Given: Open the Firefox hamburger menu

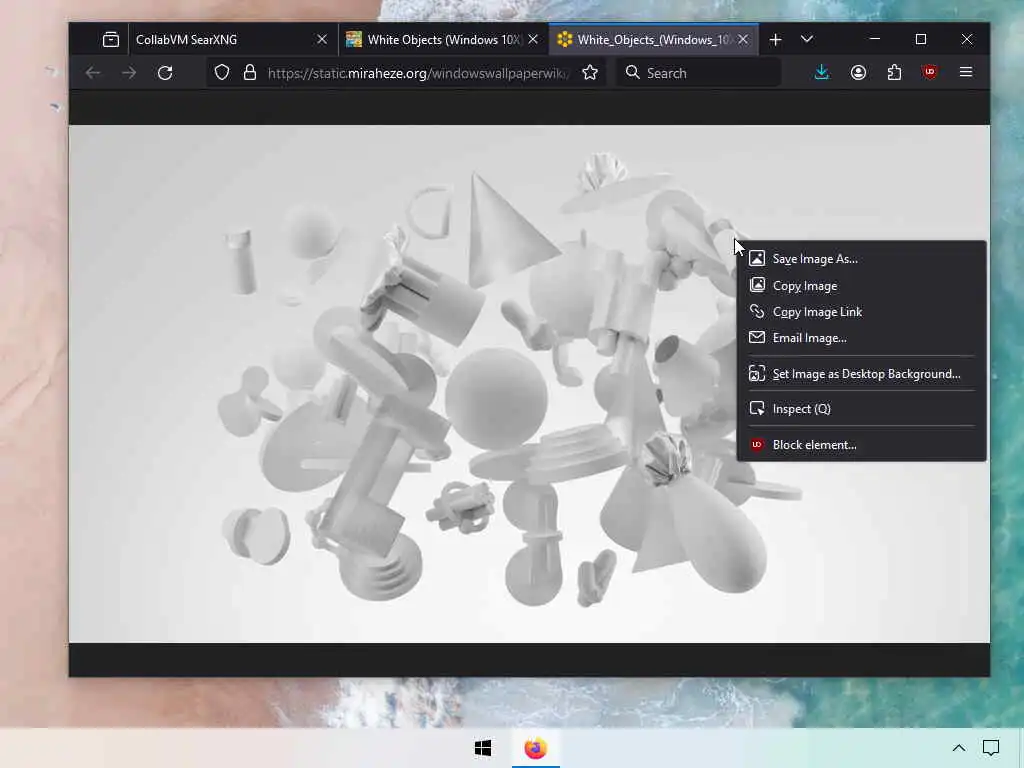Looking at the screenshot, I should pos(966,72).
